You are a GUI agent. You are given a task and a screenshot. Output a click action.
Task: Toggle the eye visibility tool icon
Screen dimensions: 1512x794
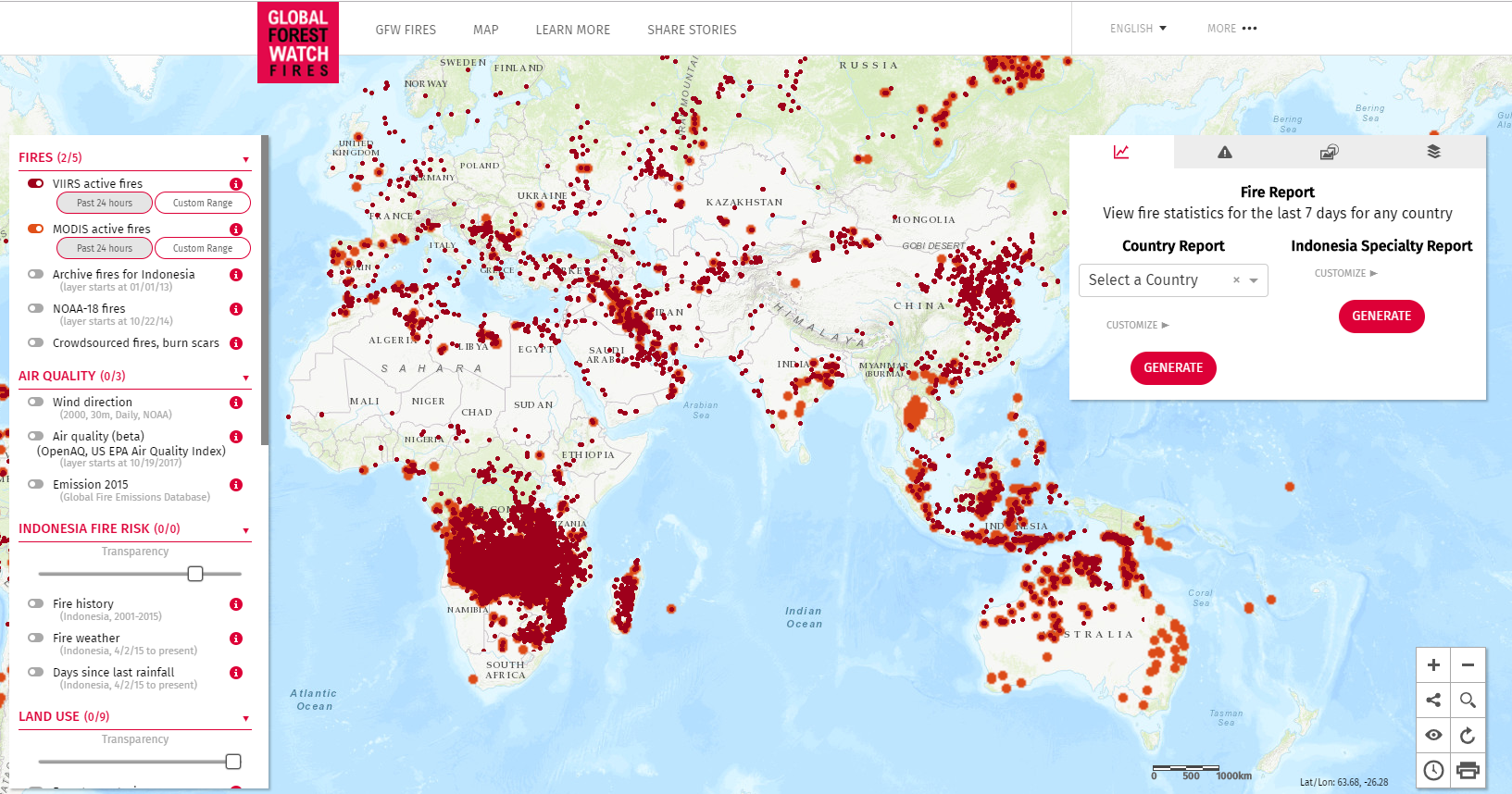(x=1433, y=735)
